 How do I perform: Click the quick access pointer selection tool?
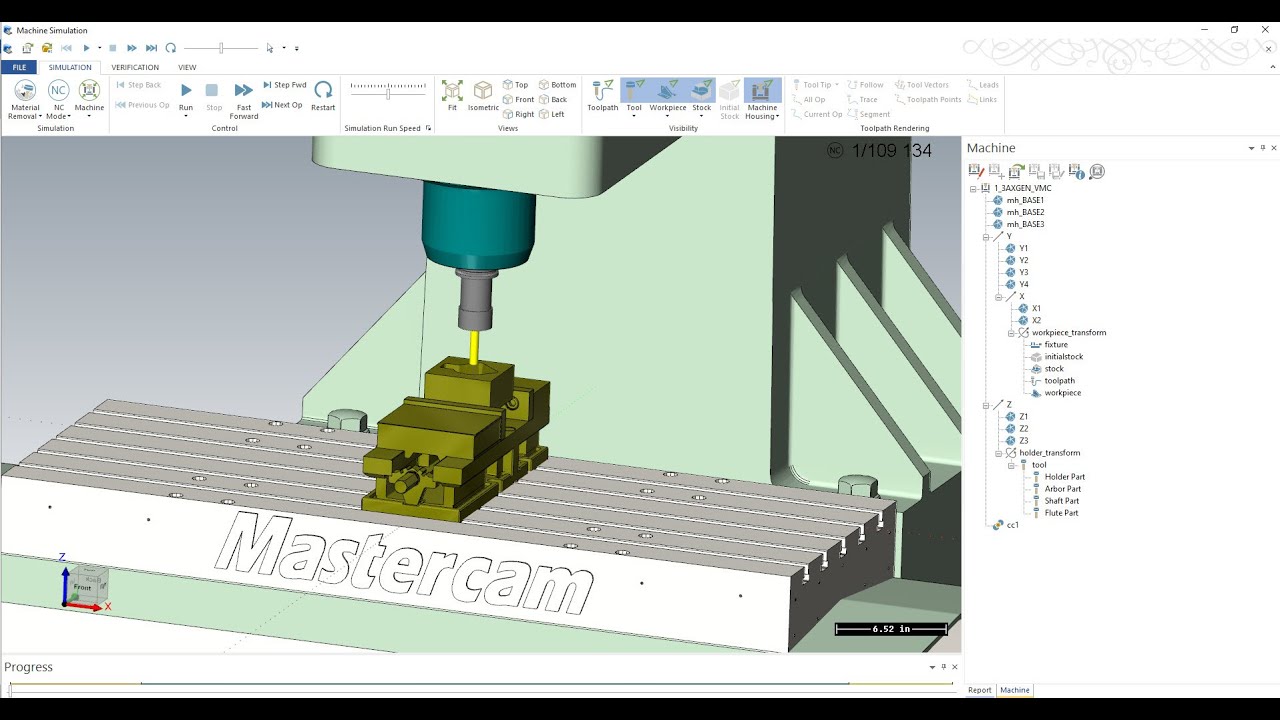(x=269, y=48)
